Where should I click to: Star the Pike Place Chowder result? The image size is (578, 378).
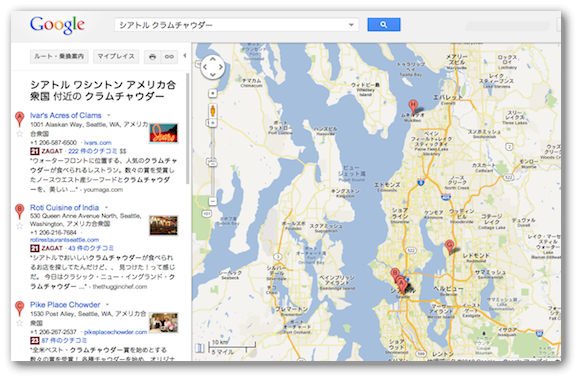[x=20, y=323]
